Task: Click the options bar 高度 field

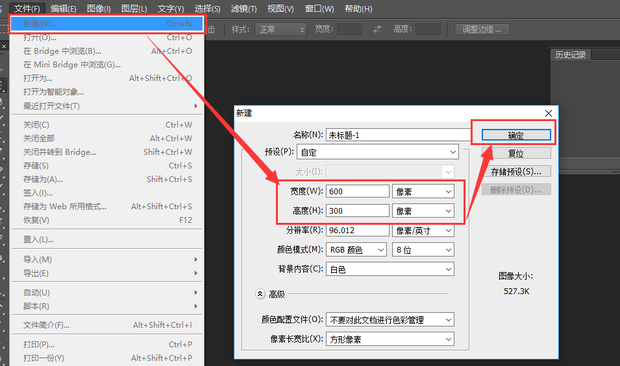Action: click(x=429, y=29)
